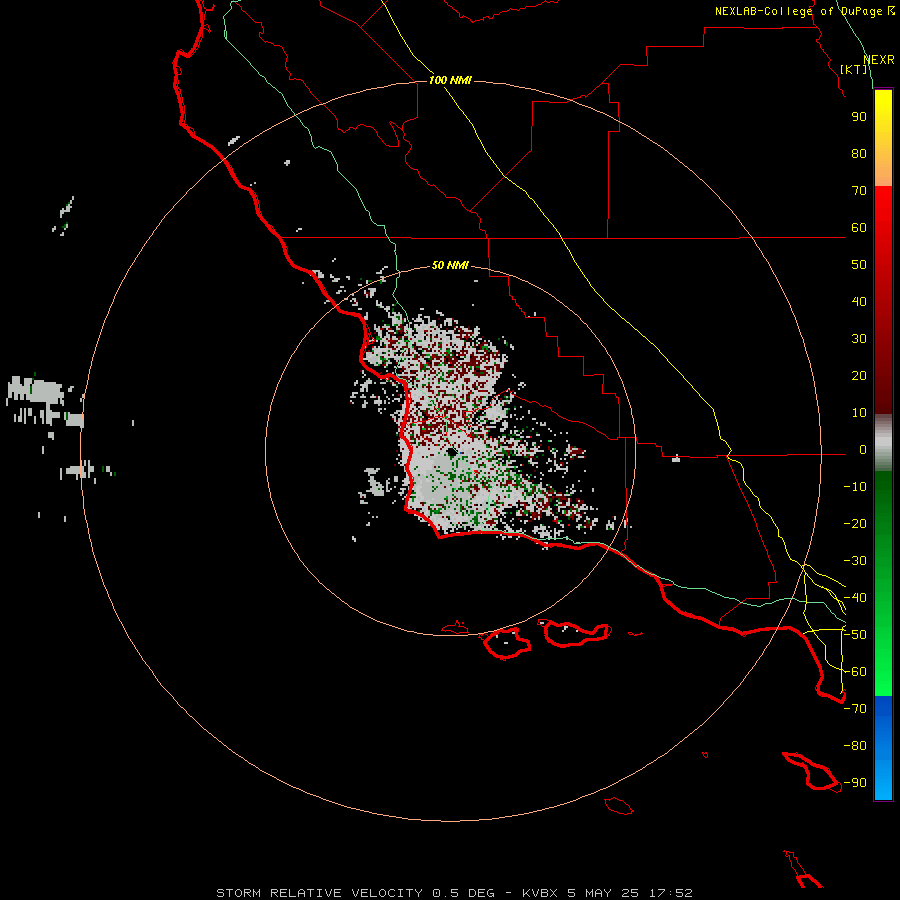Click the 40 value on velocity scale
Screen dimensions: 900x900
pos(859,302)
